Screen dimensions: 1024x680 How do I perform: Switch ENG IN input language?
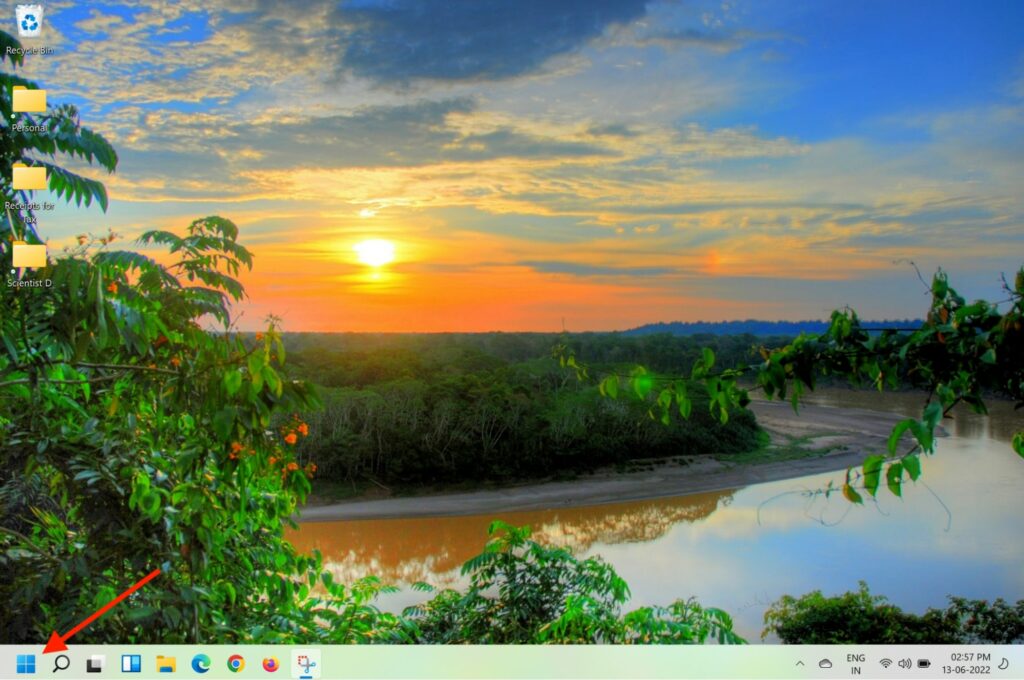pyautogui.click(x=856, y=663)
